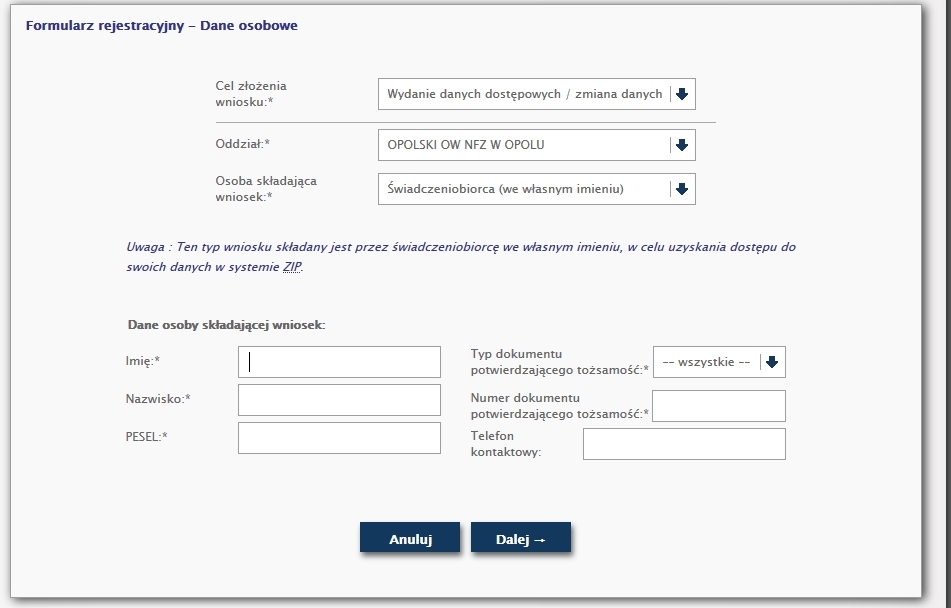Screen dimensions: 951x608
Task: Focus the Telefon kontaktowy input box
Action: [684, 444]
